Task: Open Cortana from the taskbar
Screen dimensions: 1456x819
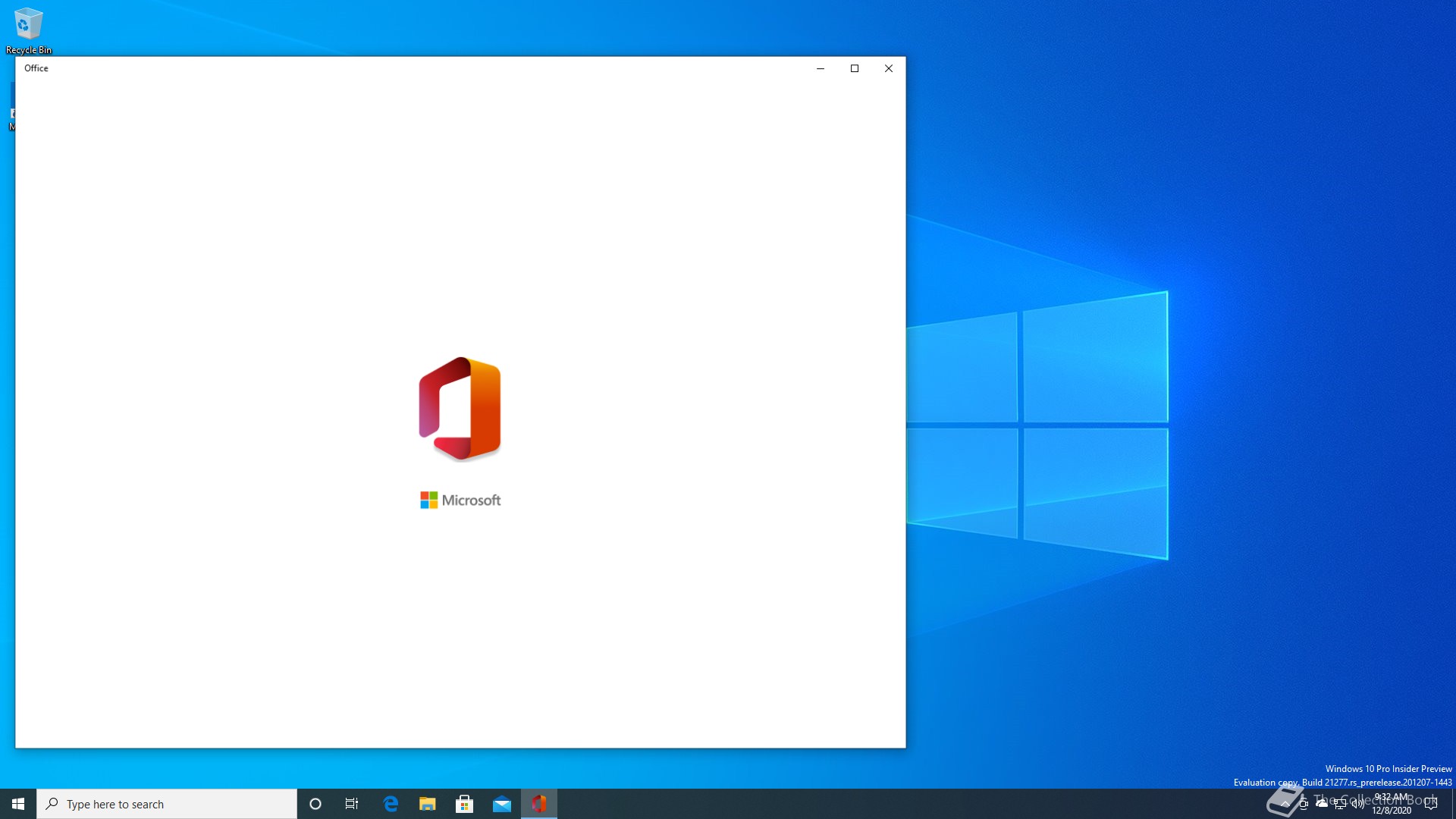Action: (x=315, y=804)
